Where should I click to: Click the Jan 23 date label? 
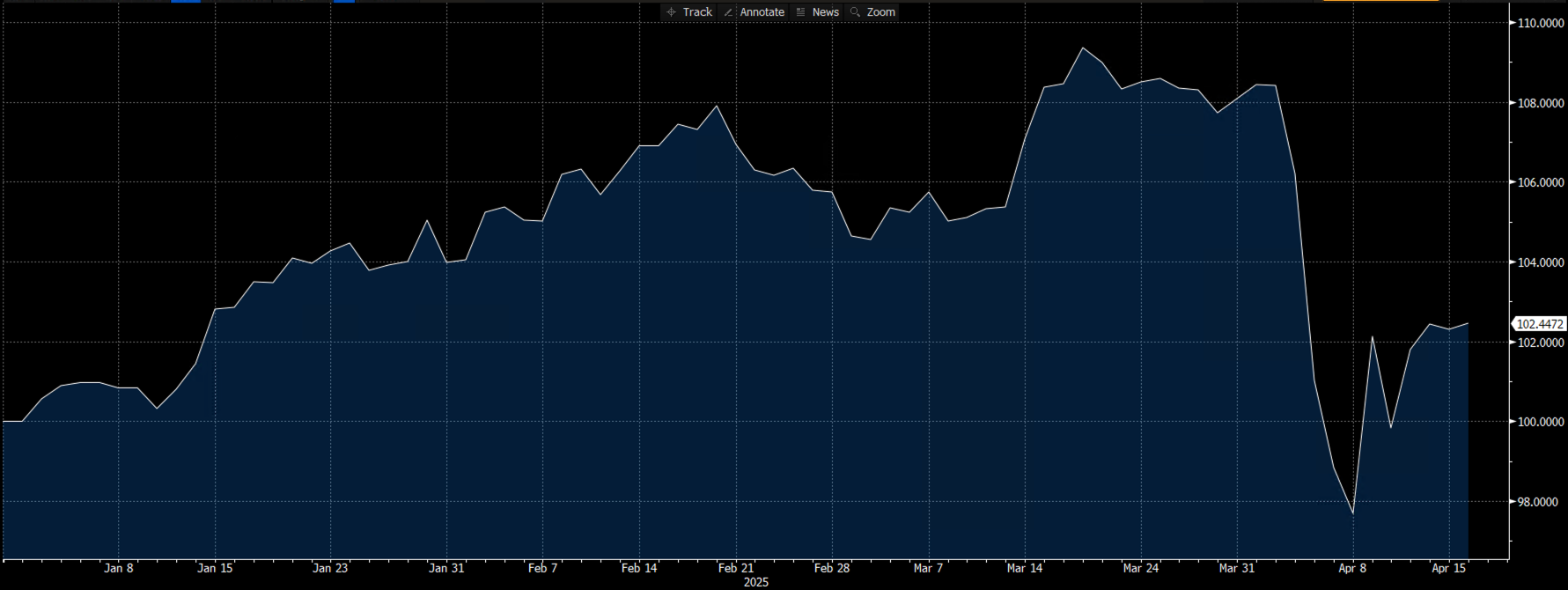pos(330,568)
